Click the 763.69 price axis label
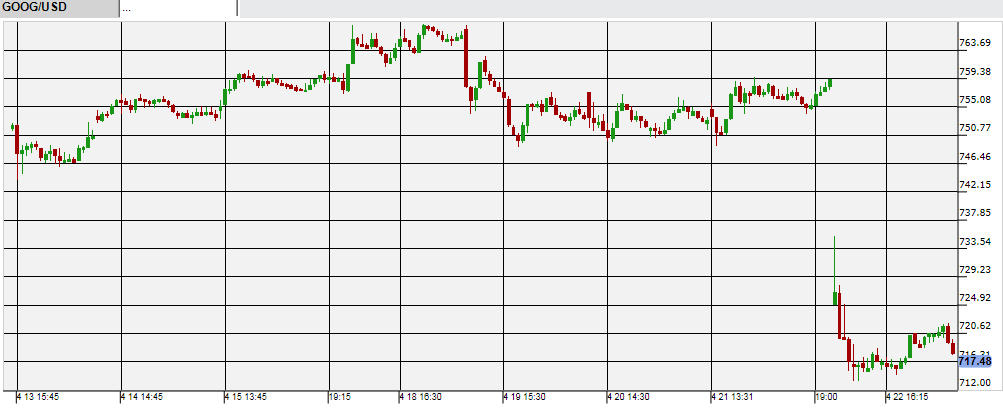 point(975,43)
